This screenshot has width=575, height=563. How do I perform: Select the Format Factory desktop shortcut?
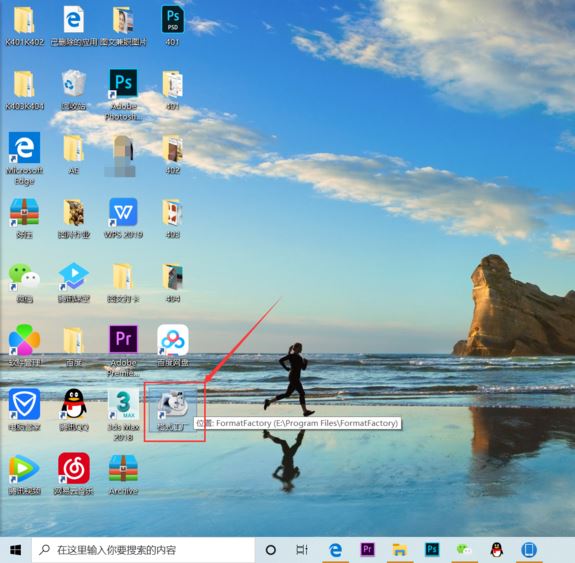173,410
